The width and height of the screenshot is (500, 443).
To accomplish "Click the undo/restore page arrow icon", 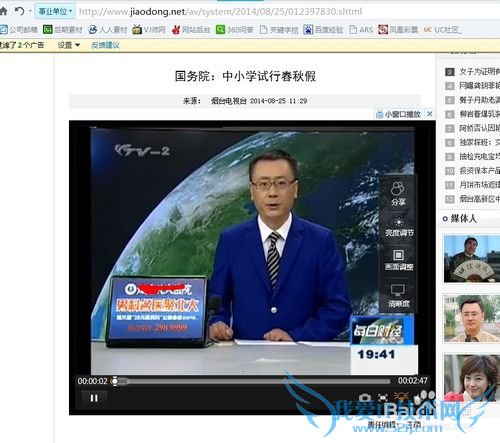I will (x=19, y=11).
